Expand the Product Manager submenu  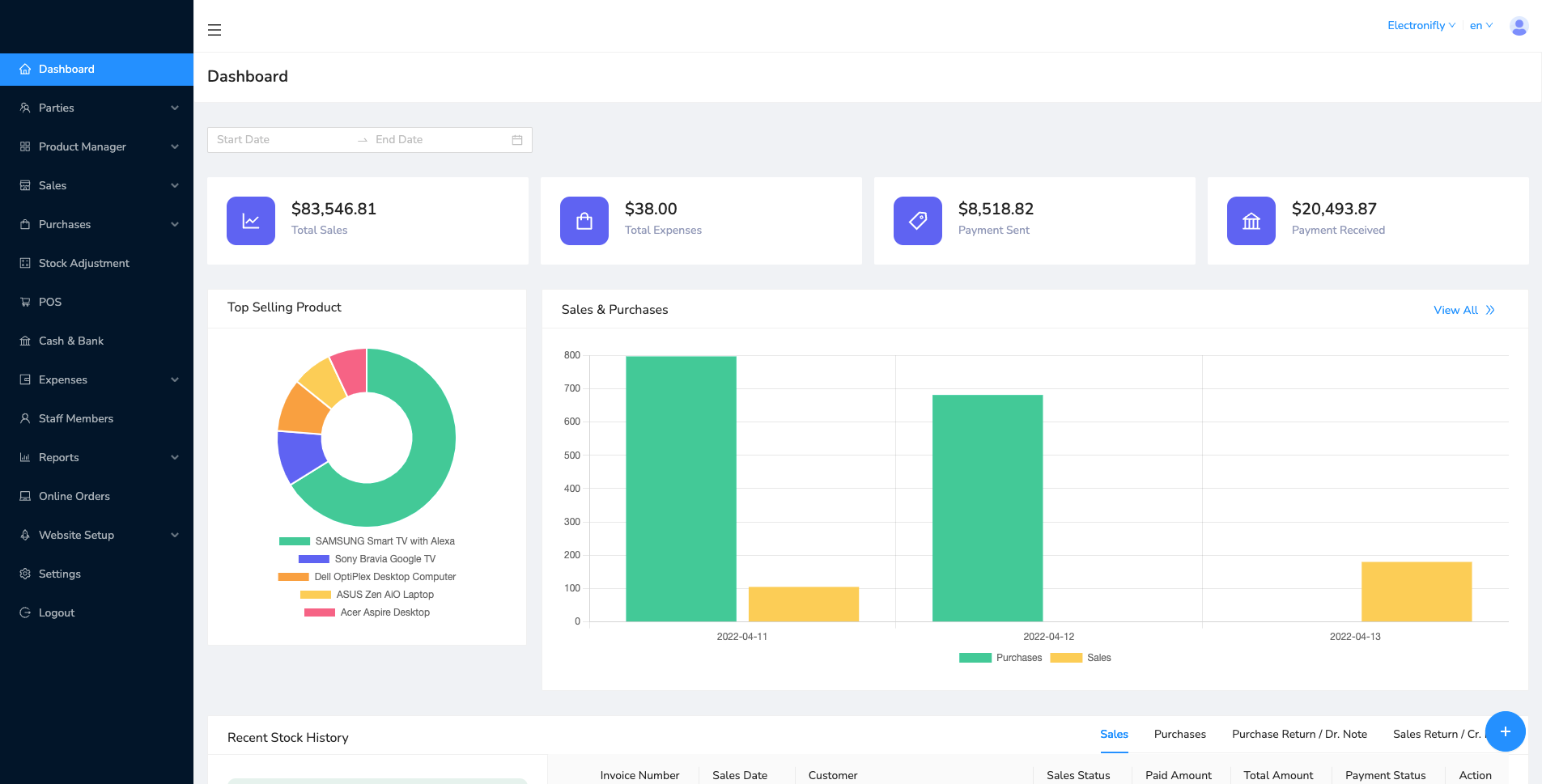[x=97, y=146]
